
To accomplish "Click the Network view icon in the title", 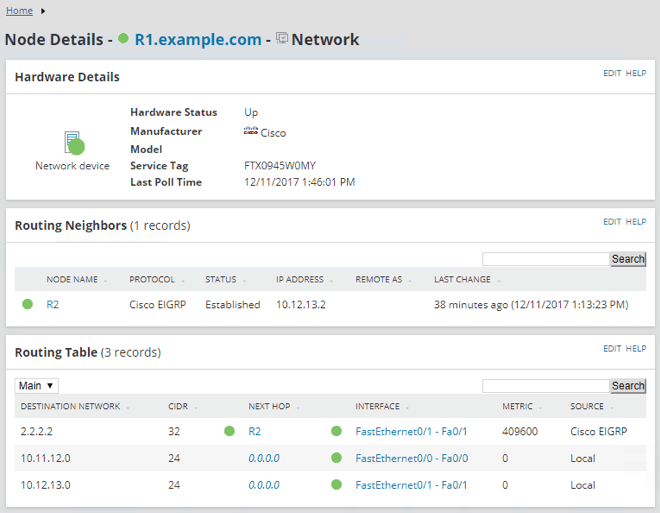I will (282, 38).
